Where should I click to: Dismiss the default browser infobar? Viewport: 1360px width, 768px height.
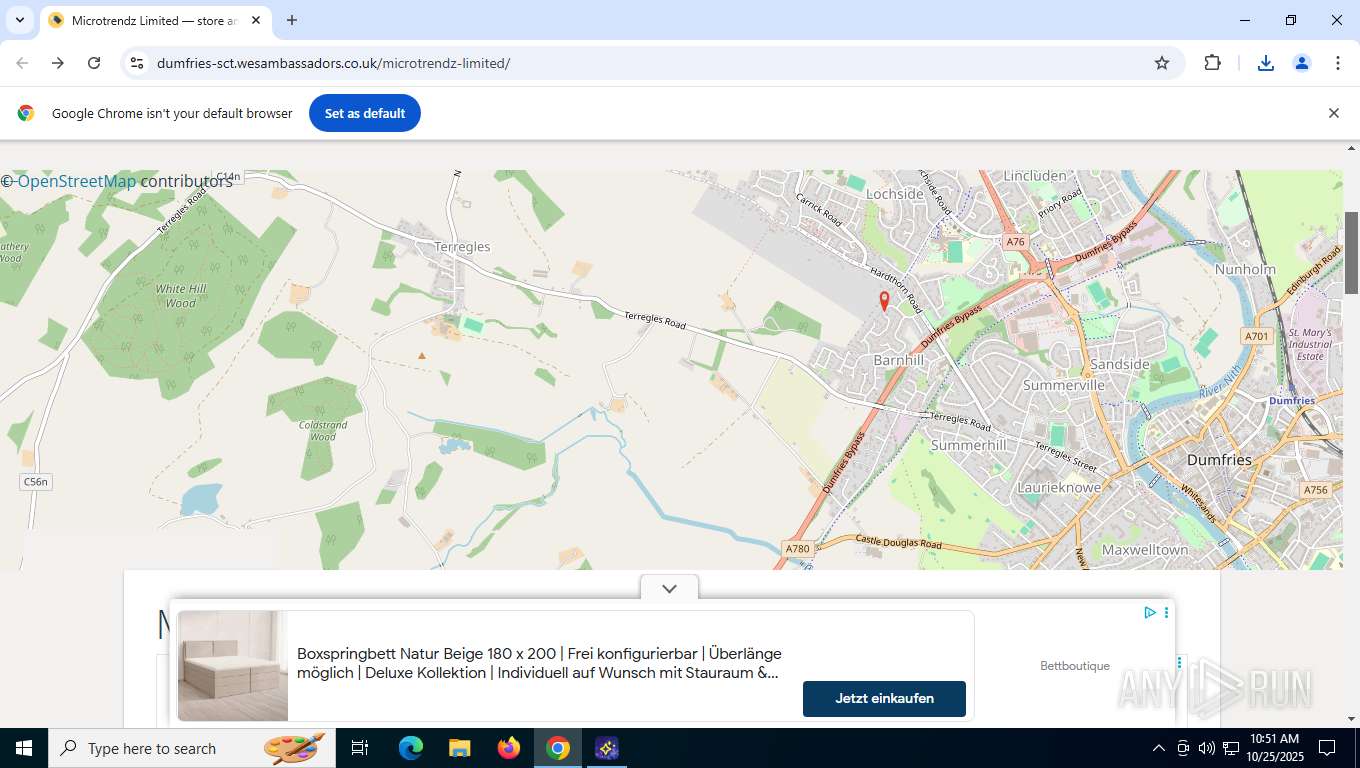click(x=1333, y=113)
